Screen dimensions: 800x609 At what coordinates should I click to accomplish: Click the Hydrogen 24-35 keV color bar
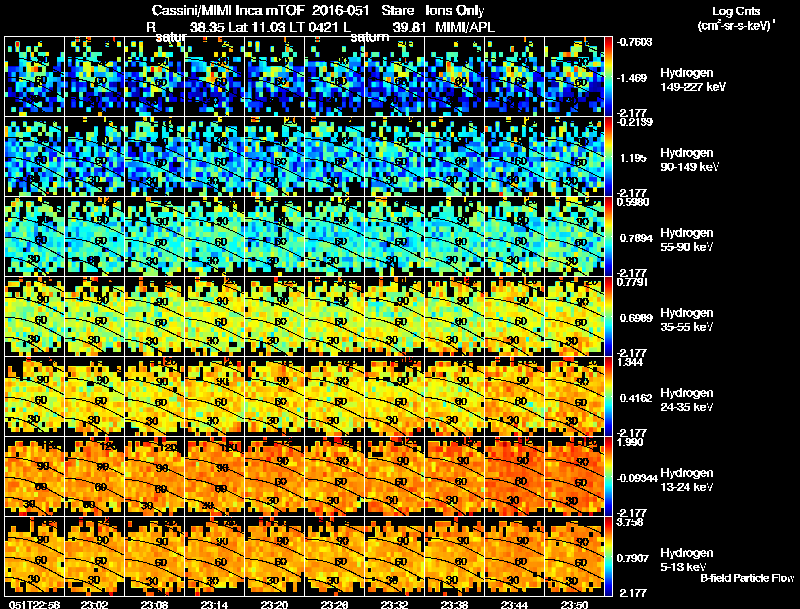(x=608, y=397)
